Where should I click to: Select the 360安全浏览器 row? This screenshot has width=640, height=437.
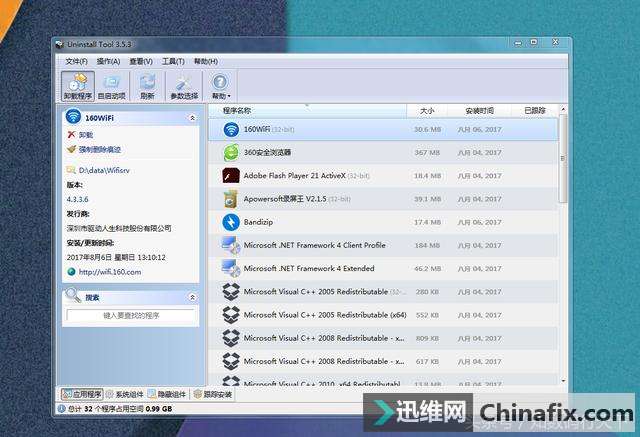[x=383, y=153]
